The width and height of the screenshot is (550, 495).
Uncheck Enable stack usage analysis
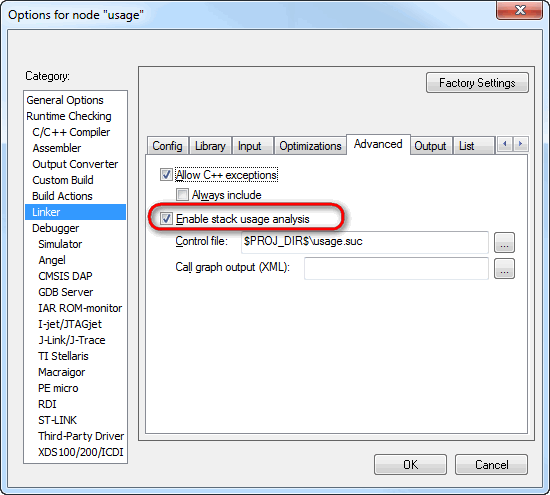pos(166,219)
